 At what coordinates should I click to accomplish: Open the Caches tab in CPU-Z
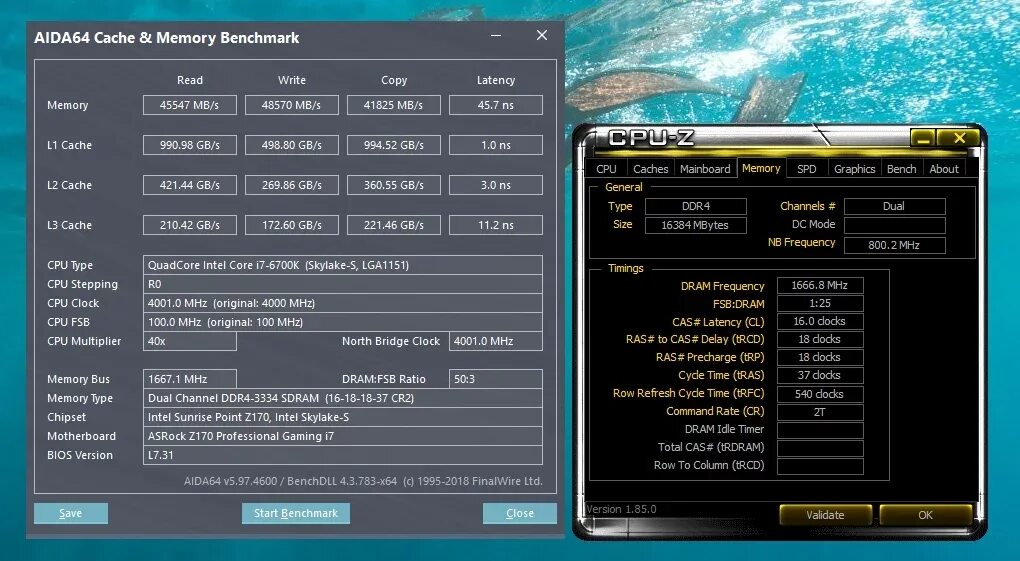pos(651,169)
